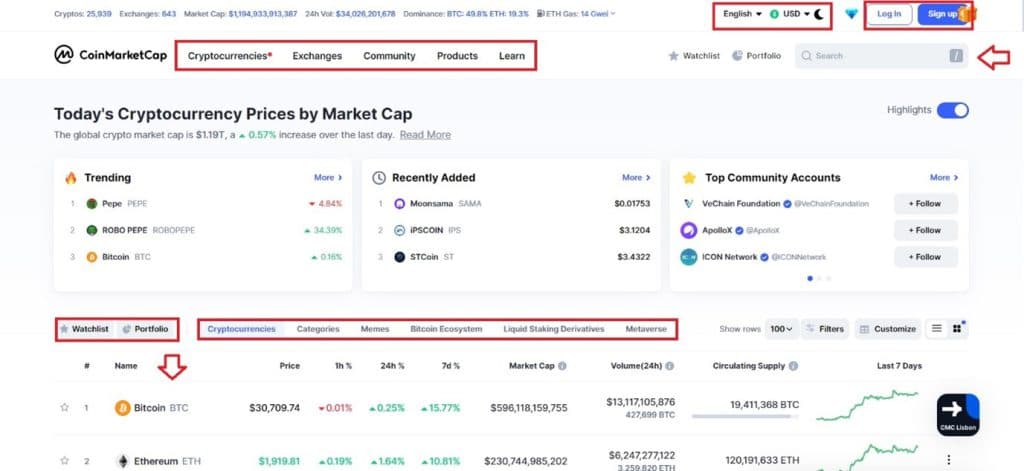Follow VeChain Foundation

click(x=925, y=204)
